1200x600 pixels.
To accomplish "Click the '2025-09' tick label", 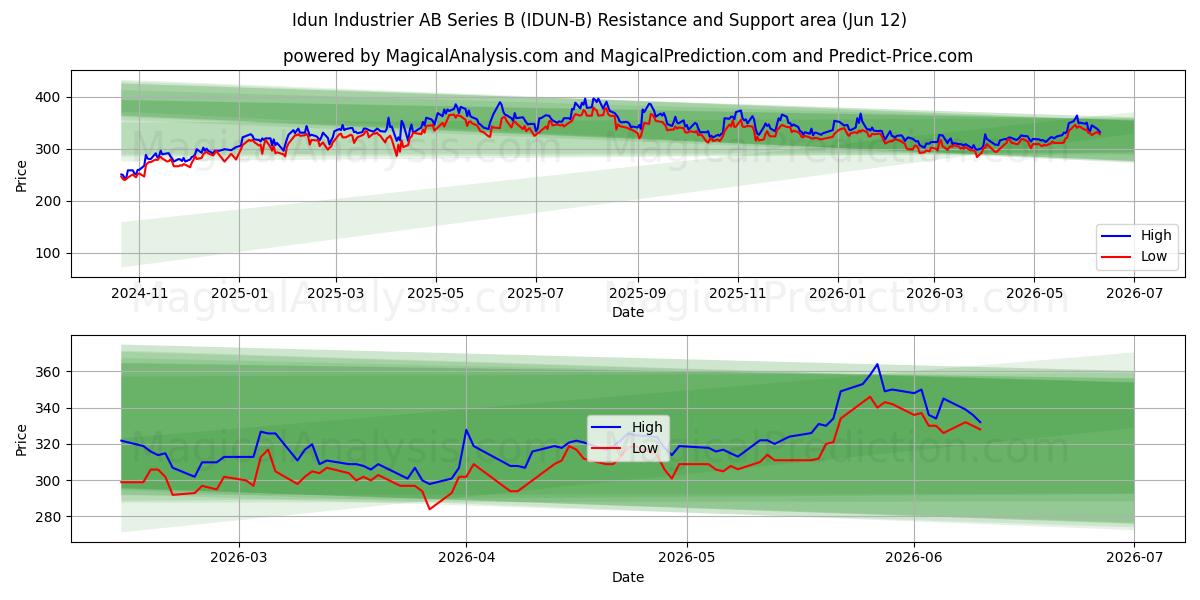I will point(638,293).
